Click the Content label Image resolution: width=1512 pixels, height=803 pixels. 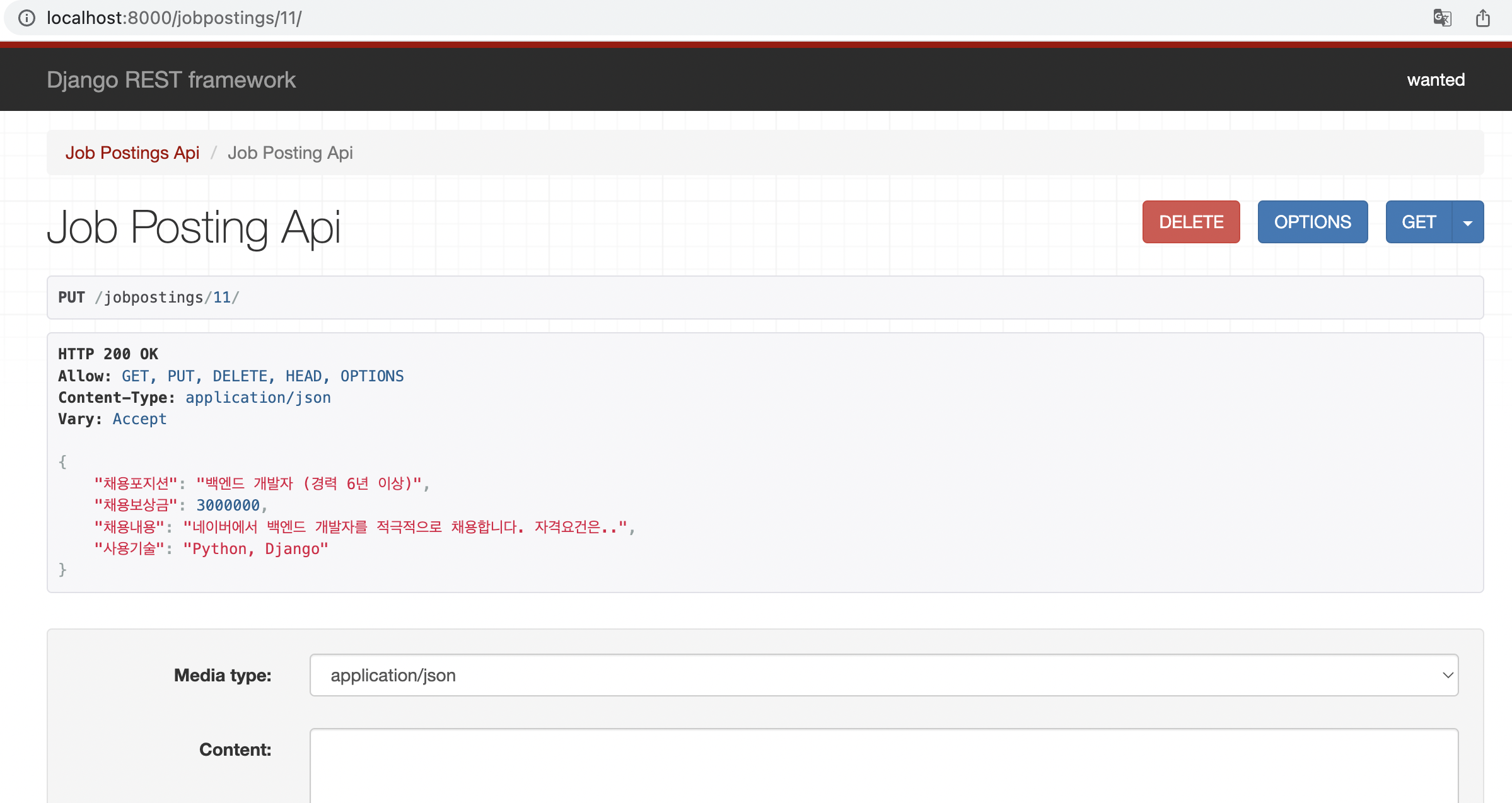(235, 749)
